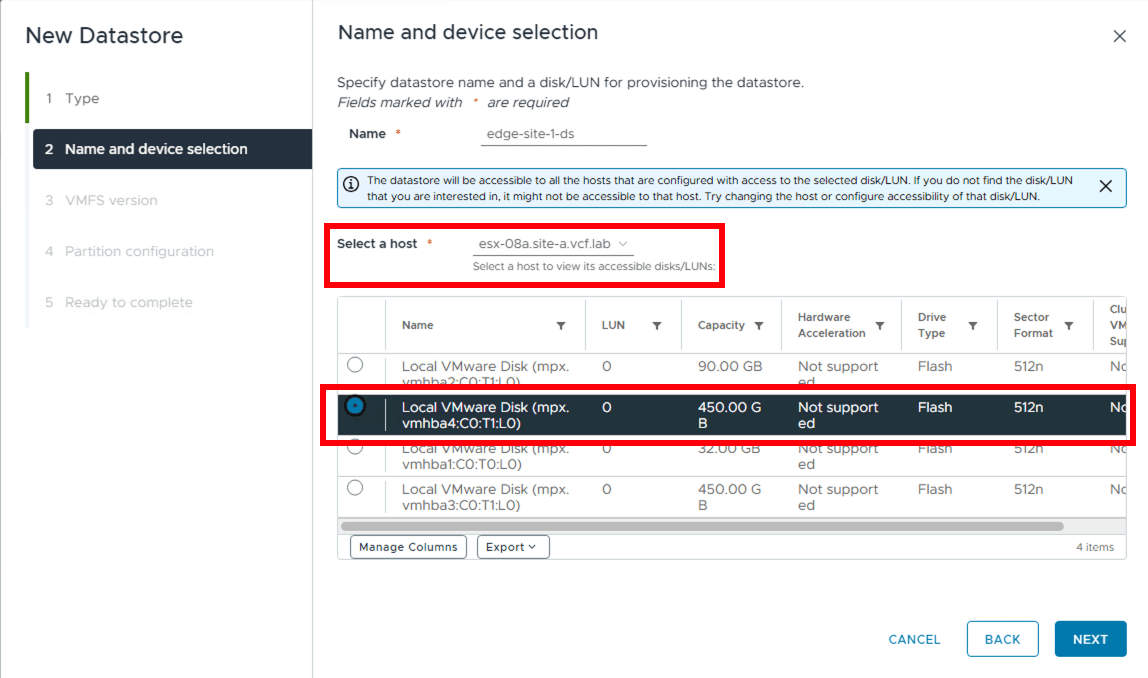Open the Hardware Acceleration filter
This screenshot has width=1148, height=678.
[x=880, y=325]
